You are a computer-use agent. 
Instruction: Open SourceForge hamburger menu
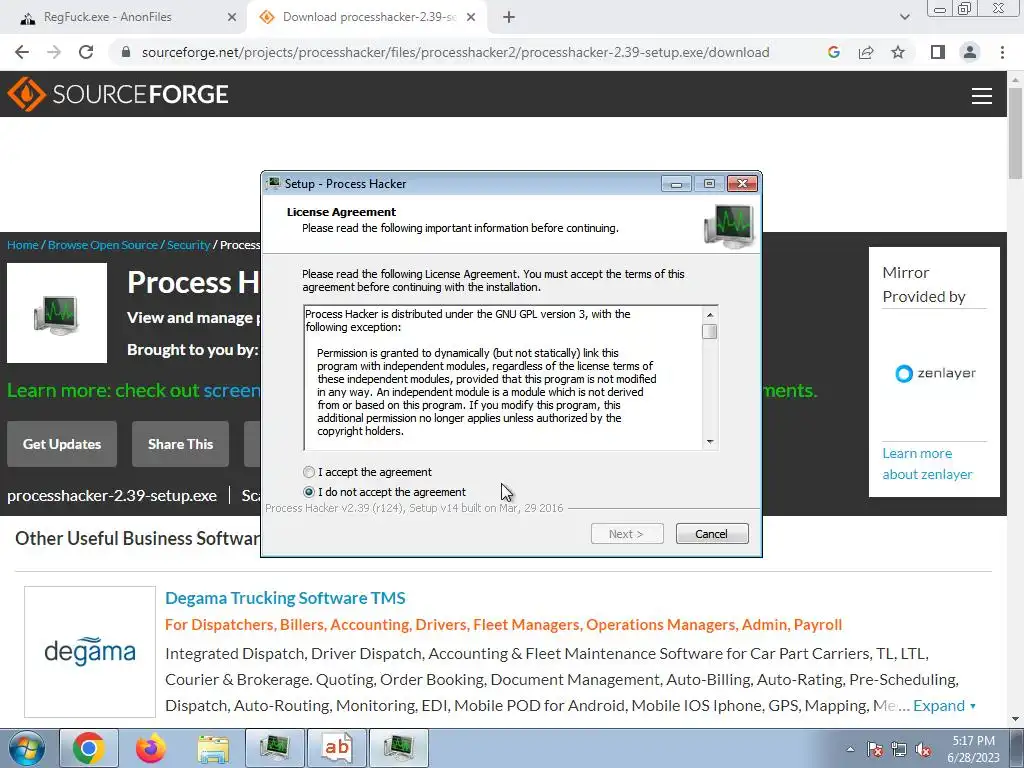[x=982, y=96]
